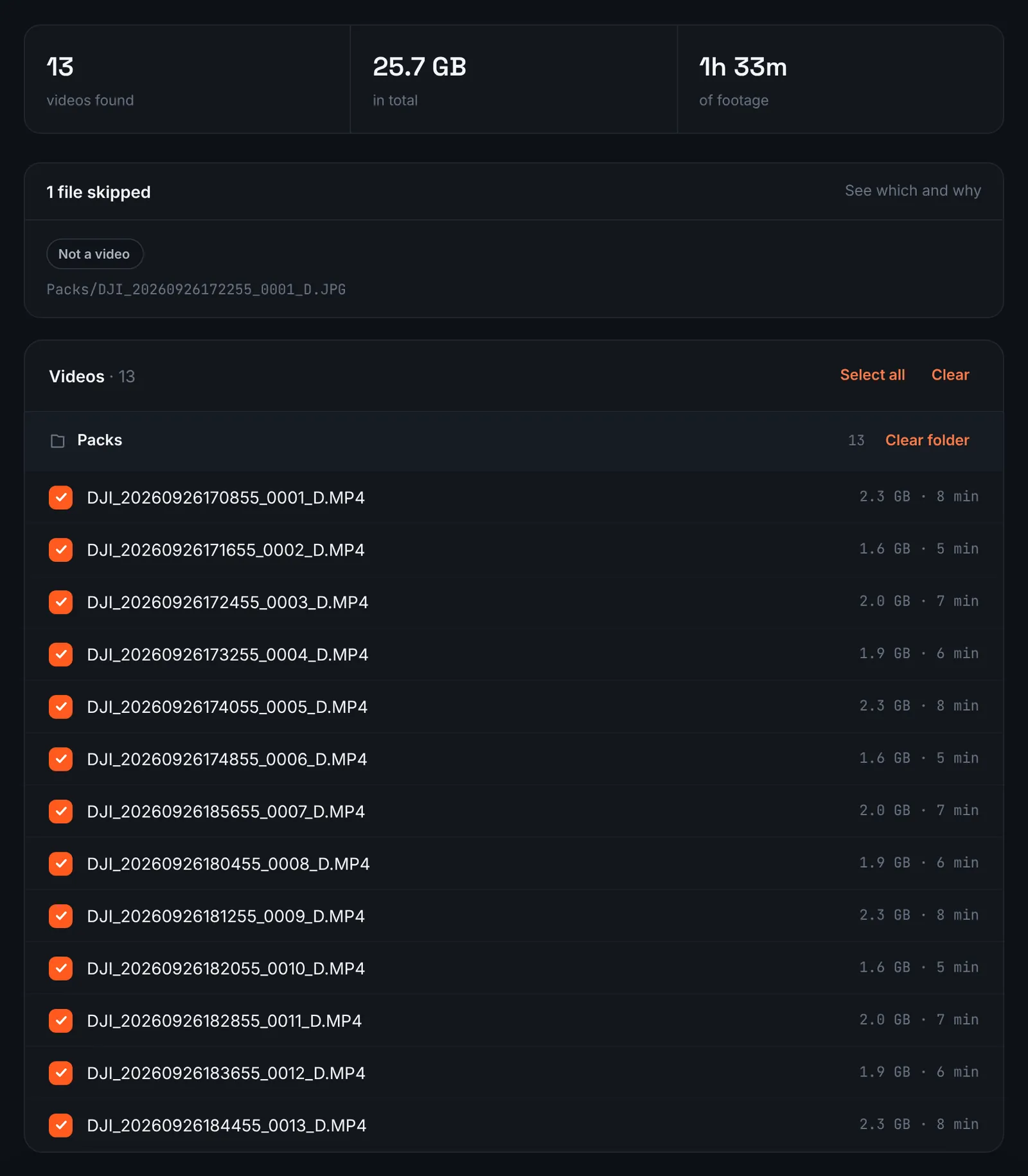Uncheck DJI_20260926174855_0006_D.MP4 checkbox

pyautogui.click(x=60, y=759)
